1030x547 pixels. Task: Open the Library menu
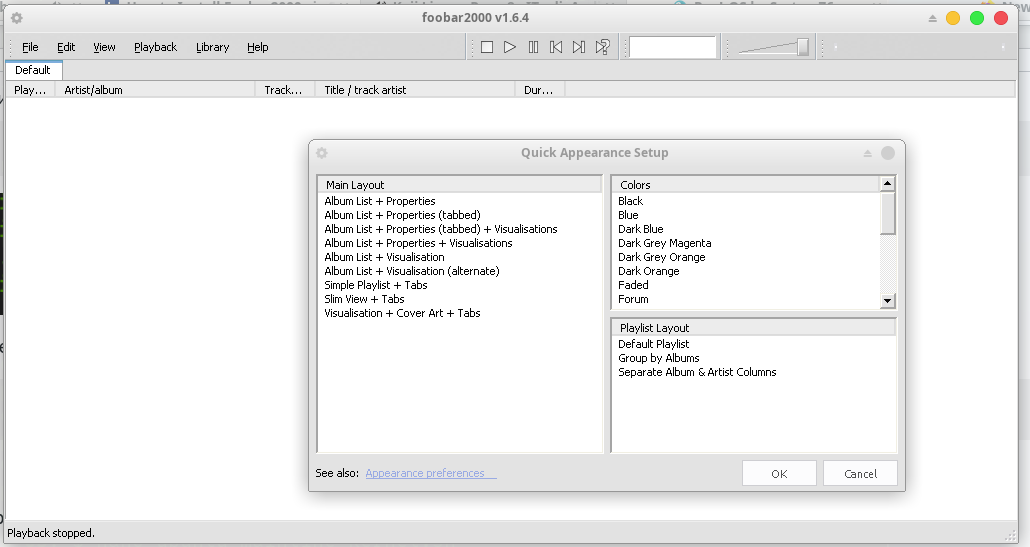tap(212, 47)
